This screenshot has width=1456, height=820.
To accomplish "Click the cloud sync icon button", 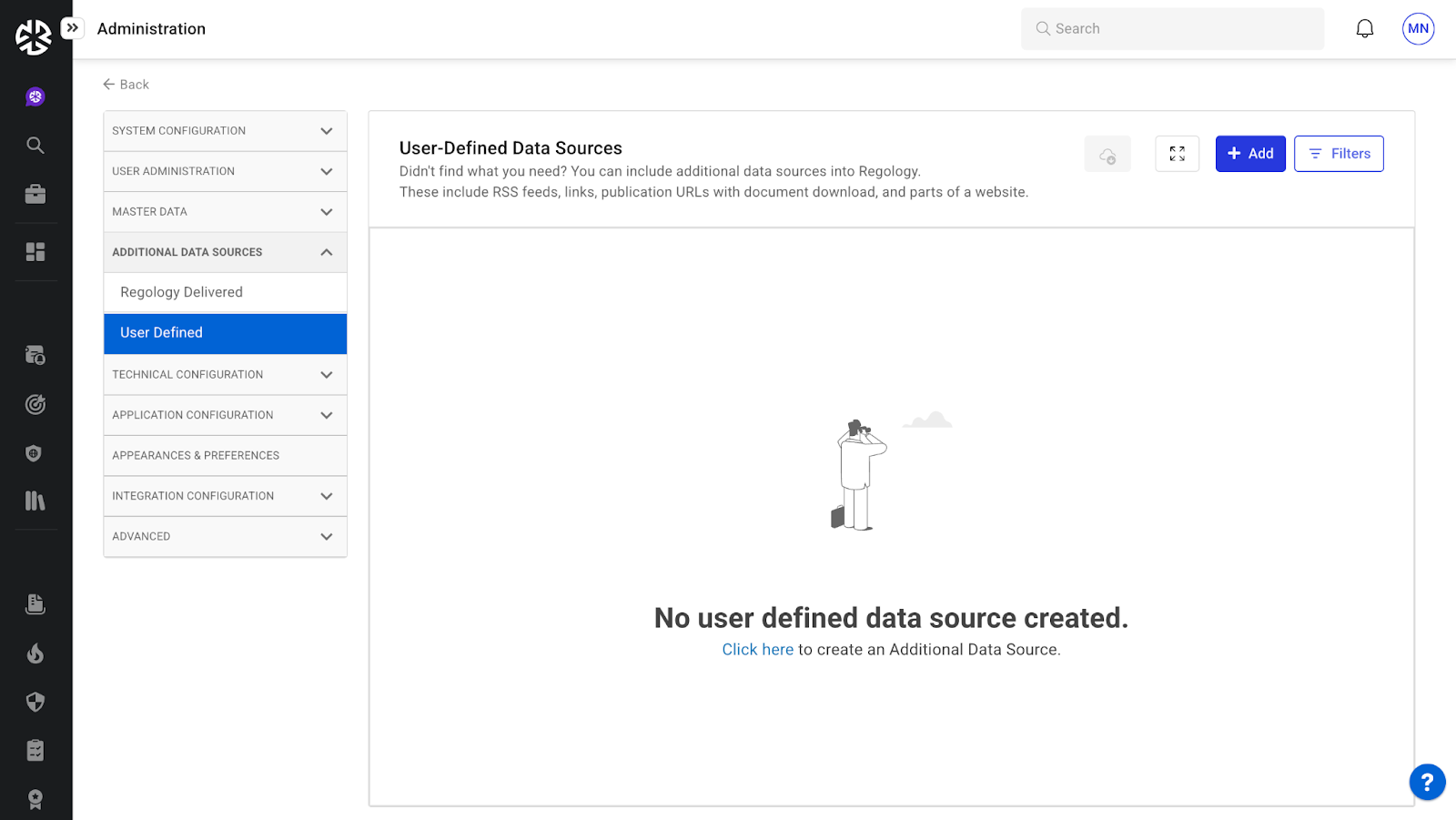I will tap(1107, 155).
